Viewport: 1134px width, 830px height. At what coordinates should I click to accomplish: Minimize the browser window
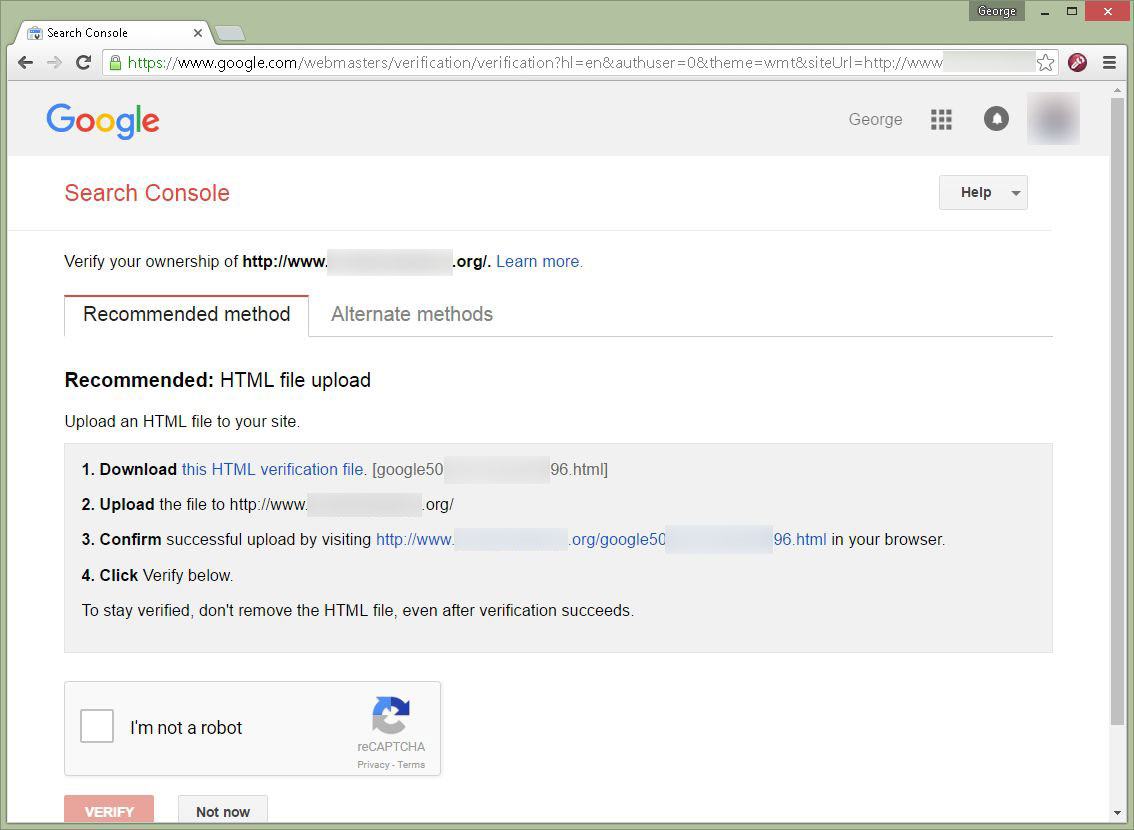pos(1045,12)
